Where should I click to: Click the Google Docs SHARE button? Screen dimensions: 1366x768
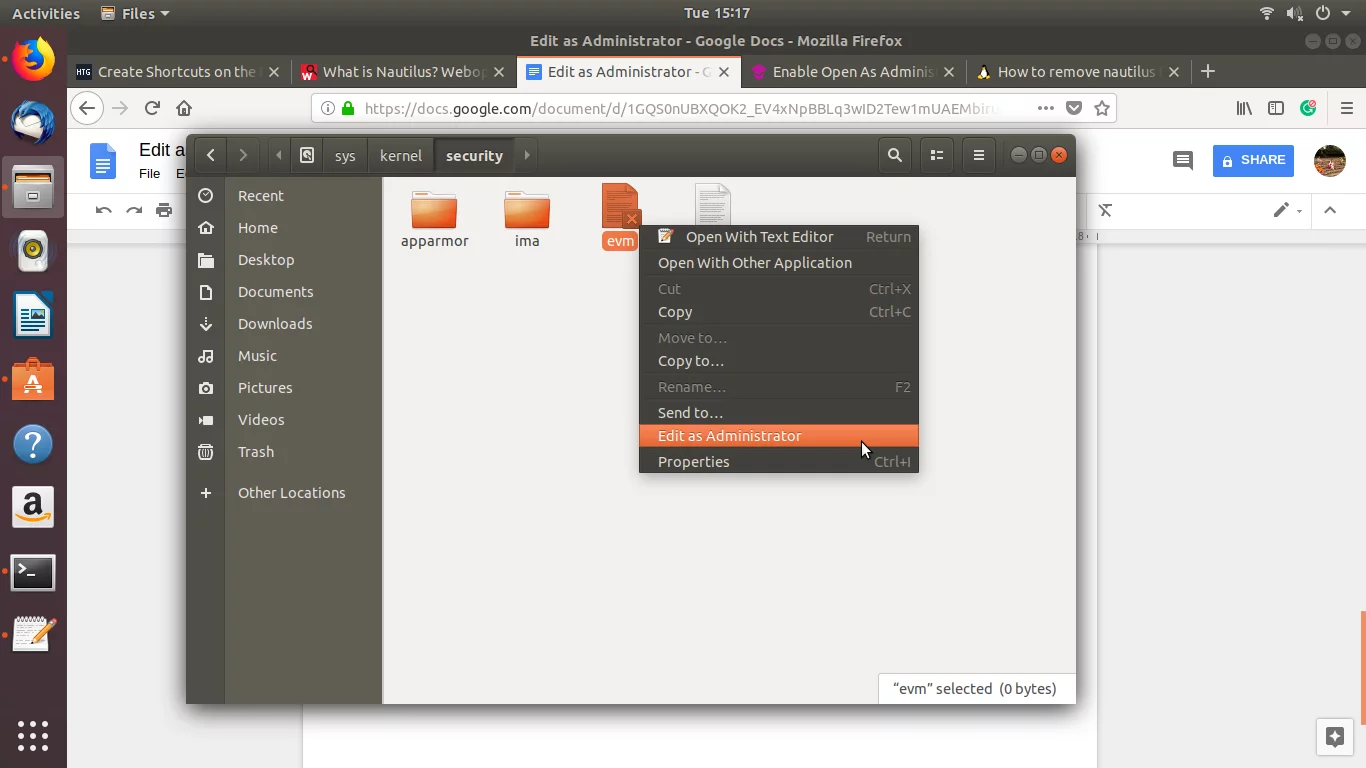pos(1252,160)
